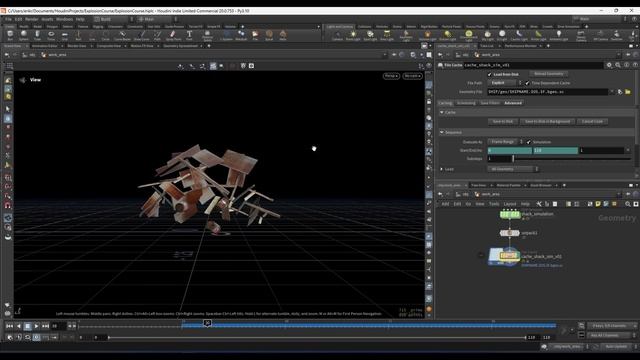
Task: Click Save to Disk in Background button
Action: (x=547, y=122)
